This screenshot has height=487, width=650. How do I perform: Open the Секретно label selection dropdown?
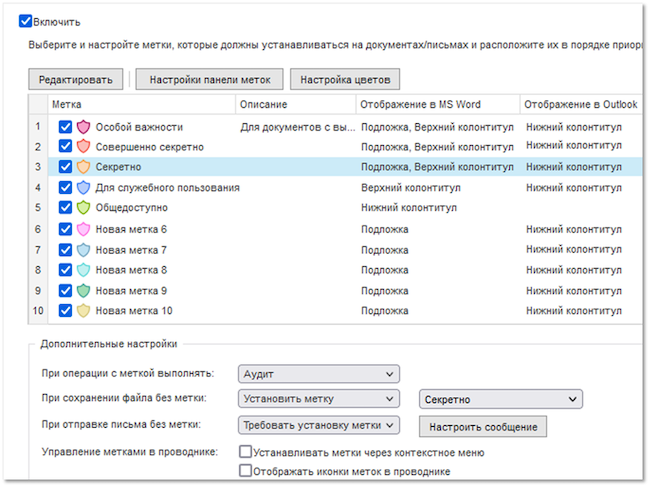500,400
